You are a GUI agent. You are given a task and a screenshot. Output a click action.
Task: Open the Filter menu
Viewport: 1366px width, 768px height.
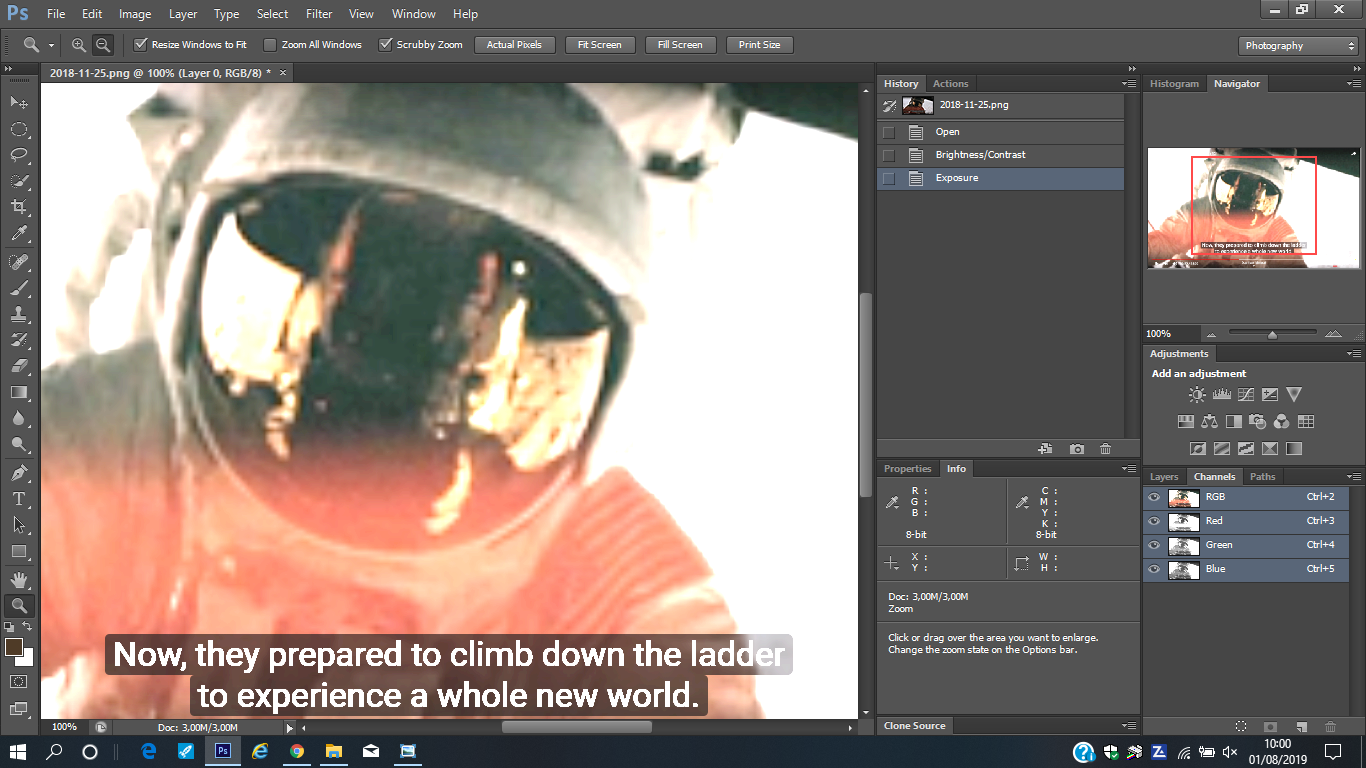pyautogui.click(x=319, y=14)
